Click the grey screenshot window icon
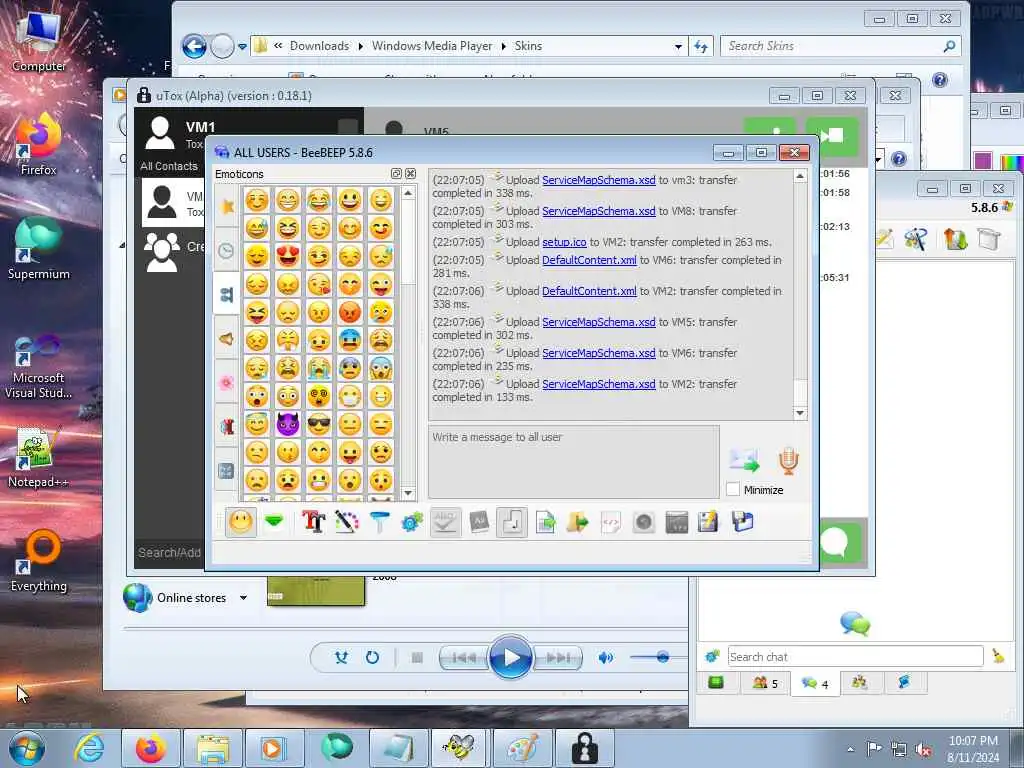Viewport: 1024px width, 768px height. click(x=677, y=522)
